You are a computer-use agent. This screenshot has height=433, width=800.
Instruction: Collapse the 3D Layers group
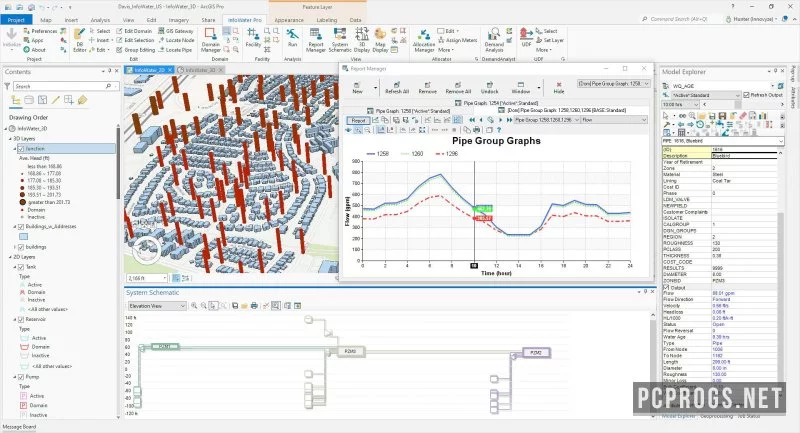(x=10, y=139)
